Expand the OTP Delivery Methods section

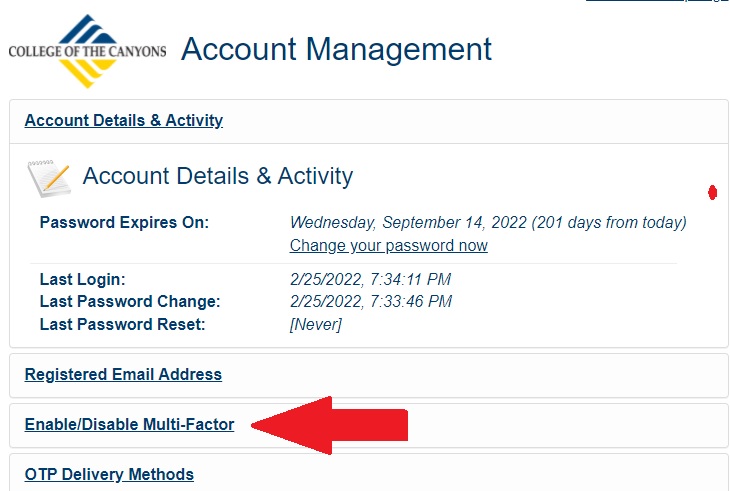[x=109, y=474]
